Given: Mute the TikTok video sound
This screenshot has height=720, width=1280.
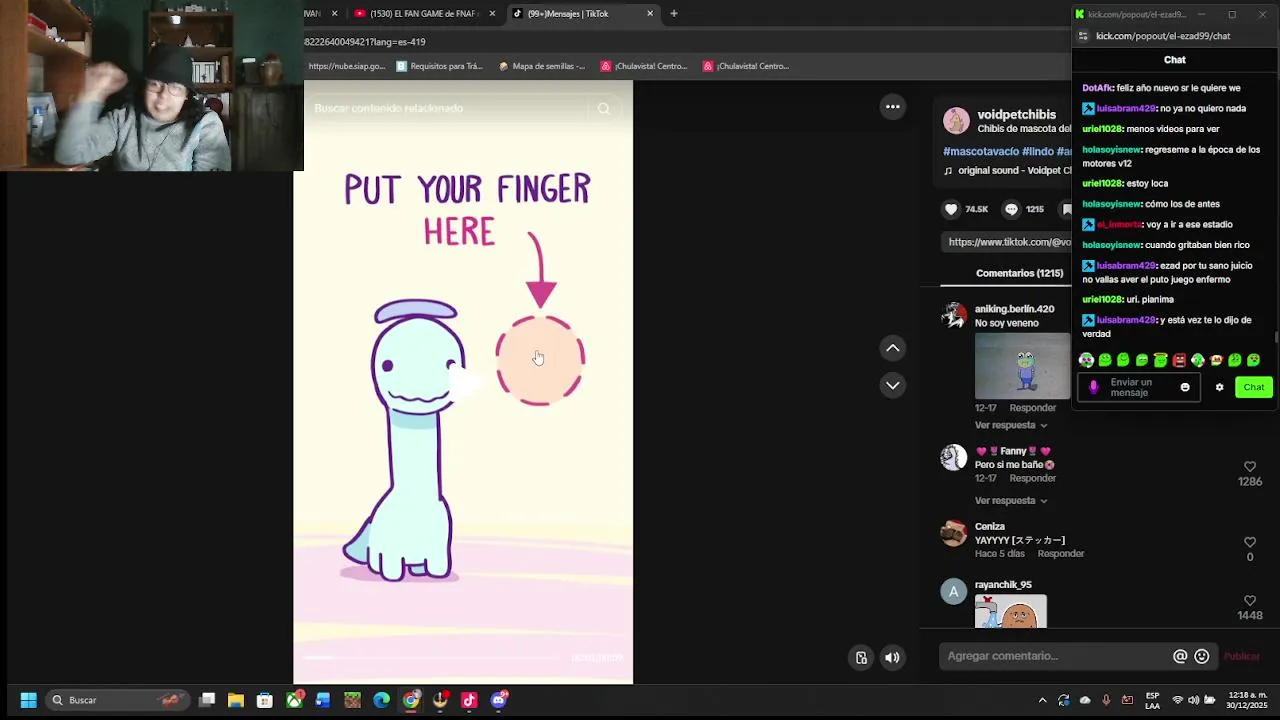Looking at the screenshot, I should [x=892, y=657].
